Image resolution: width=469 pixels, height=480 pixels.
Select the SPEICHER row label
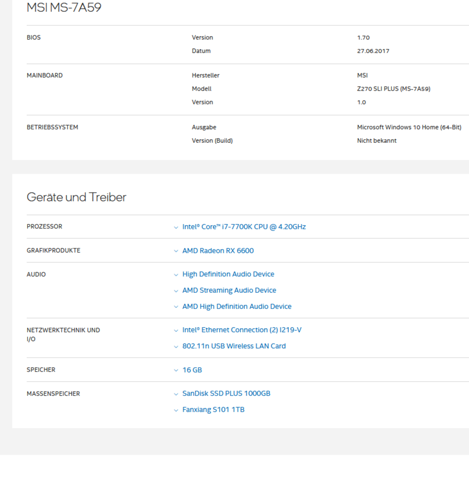click(x=41, y=370)
